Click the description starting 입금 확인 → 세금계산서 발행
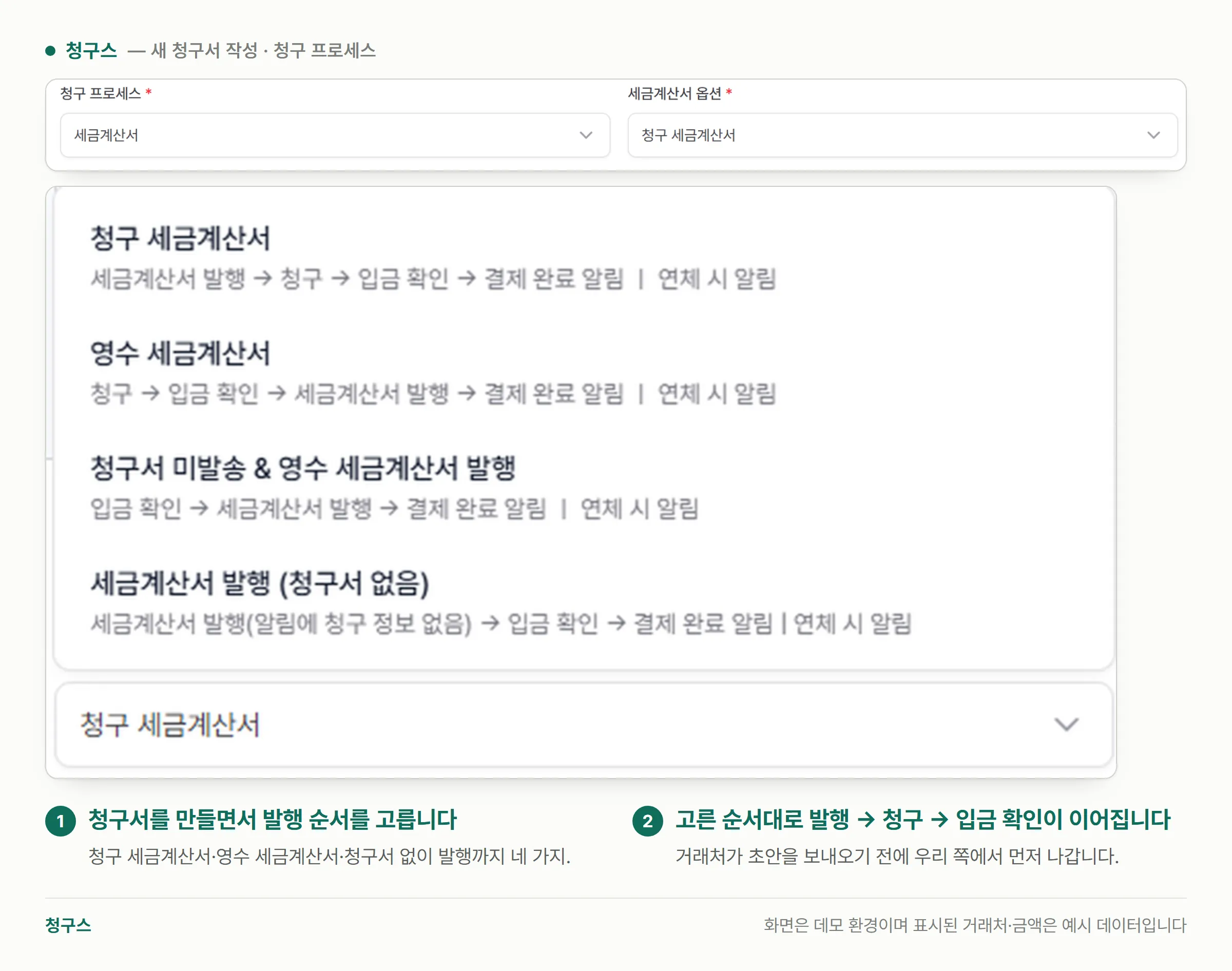This screenshot has width=1232, height=971. pyautogui.click(x=395, y=508)
